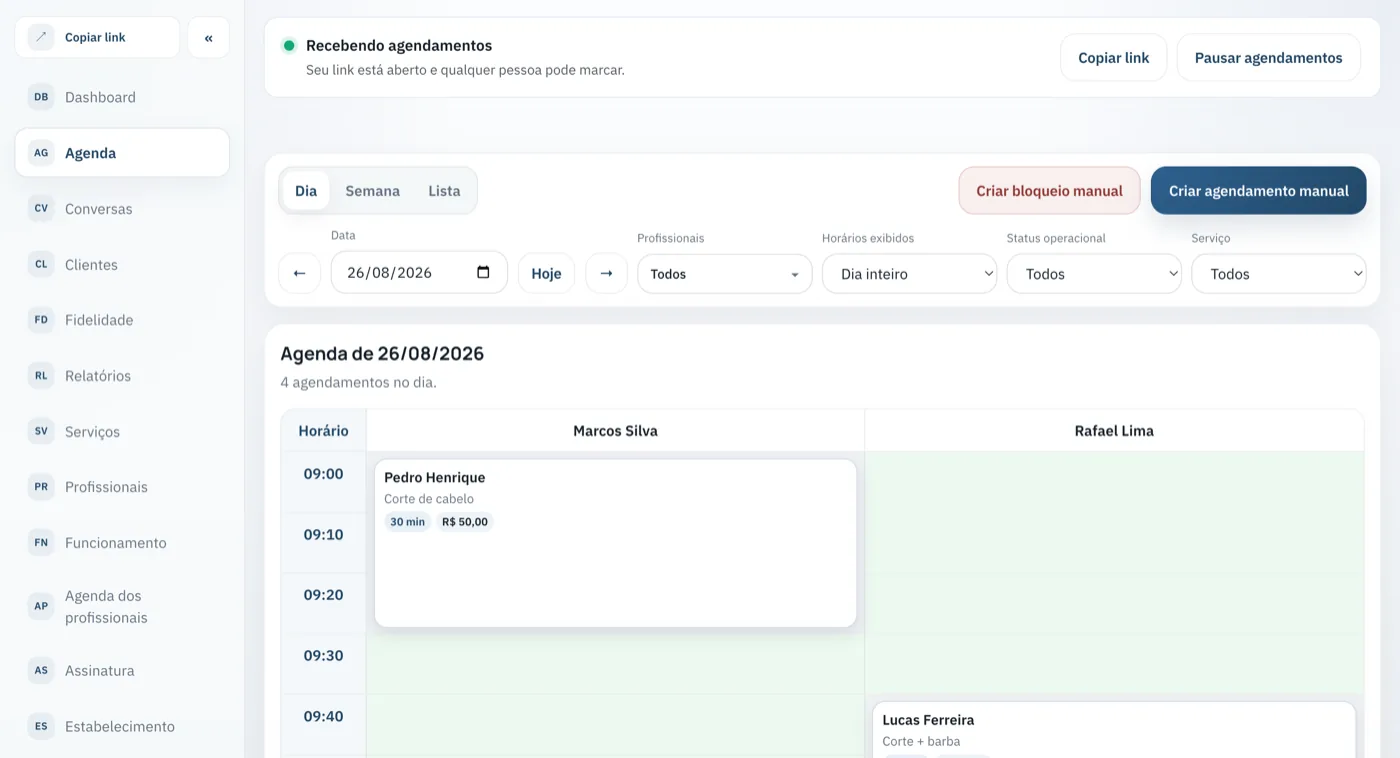Go to next day with right arrow
Image resolution: width=1400 pixels, height=758 pixels.
[x=606, y=273]
